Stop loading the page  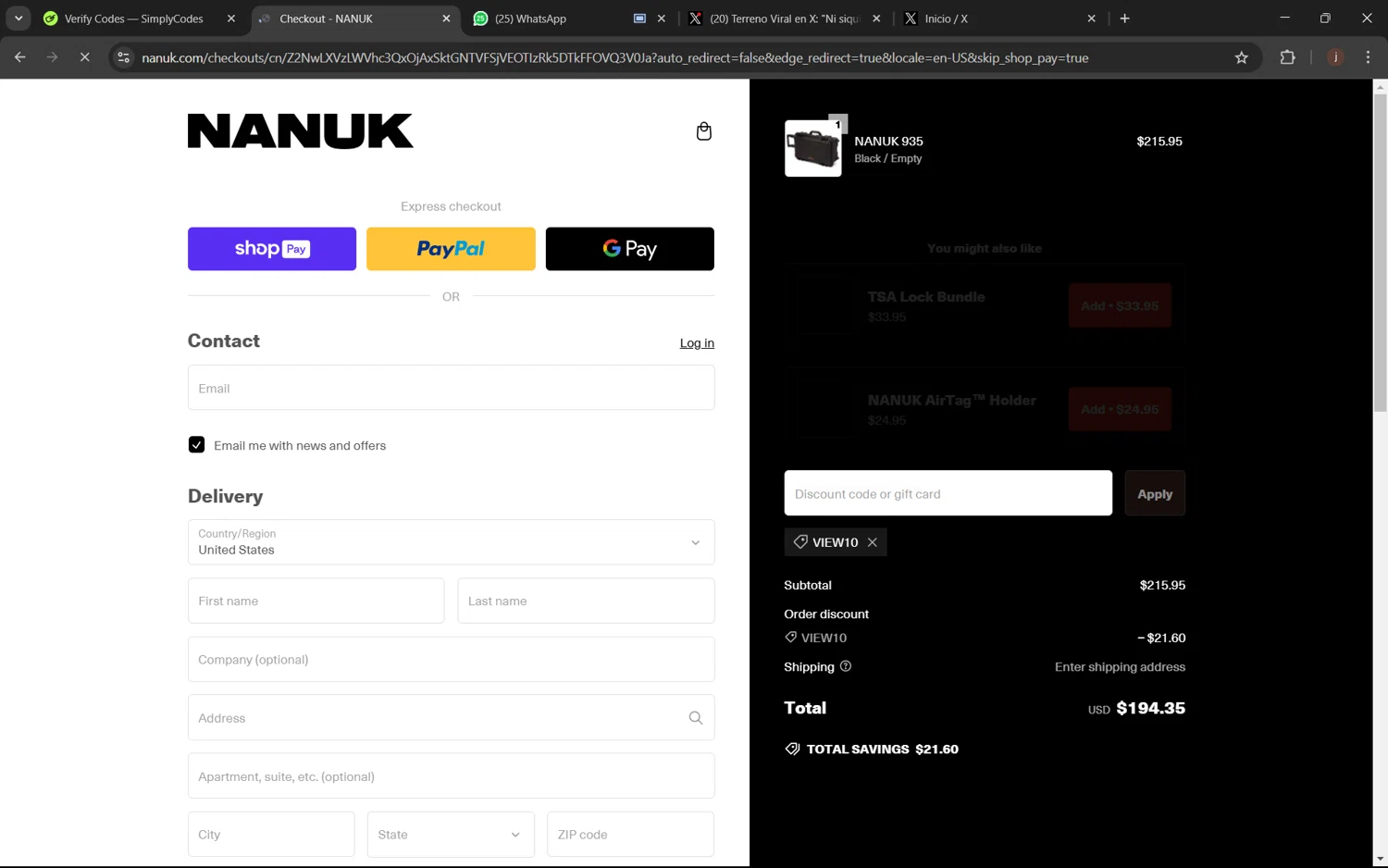pos(84,57)
